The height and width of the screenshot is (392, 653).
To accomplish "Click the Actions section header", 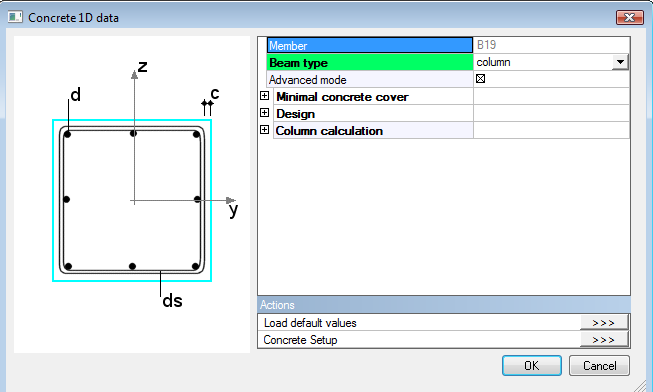I will tap(444, 305).
